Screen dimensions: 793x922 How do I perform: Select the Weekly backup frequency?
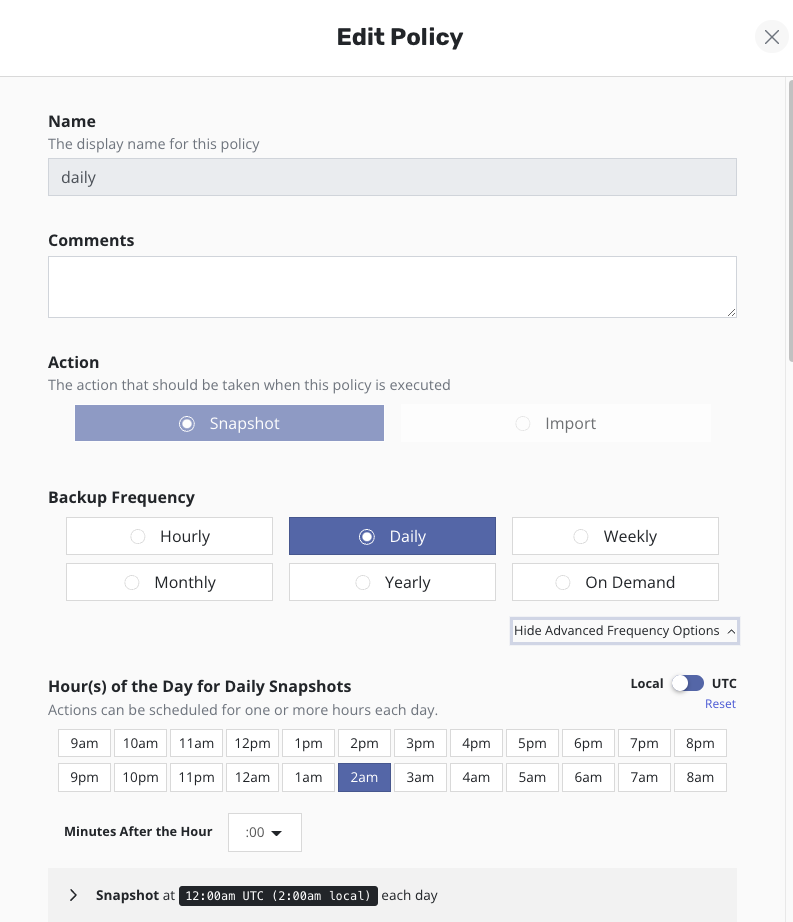(615, 536)
